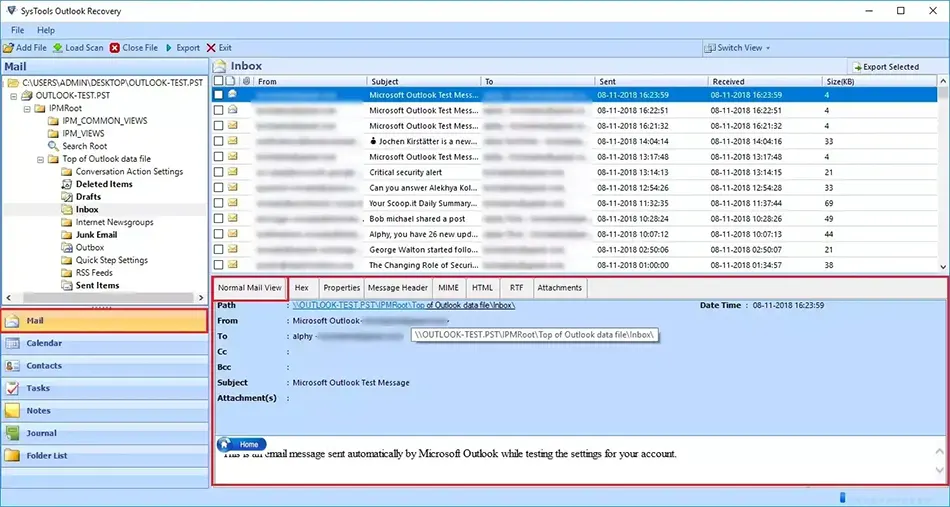Click the Tasks icon in navigation pane

click(x=12, y=388)
